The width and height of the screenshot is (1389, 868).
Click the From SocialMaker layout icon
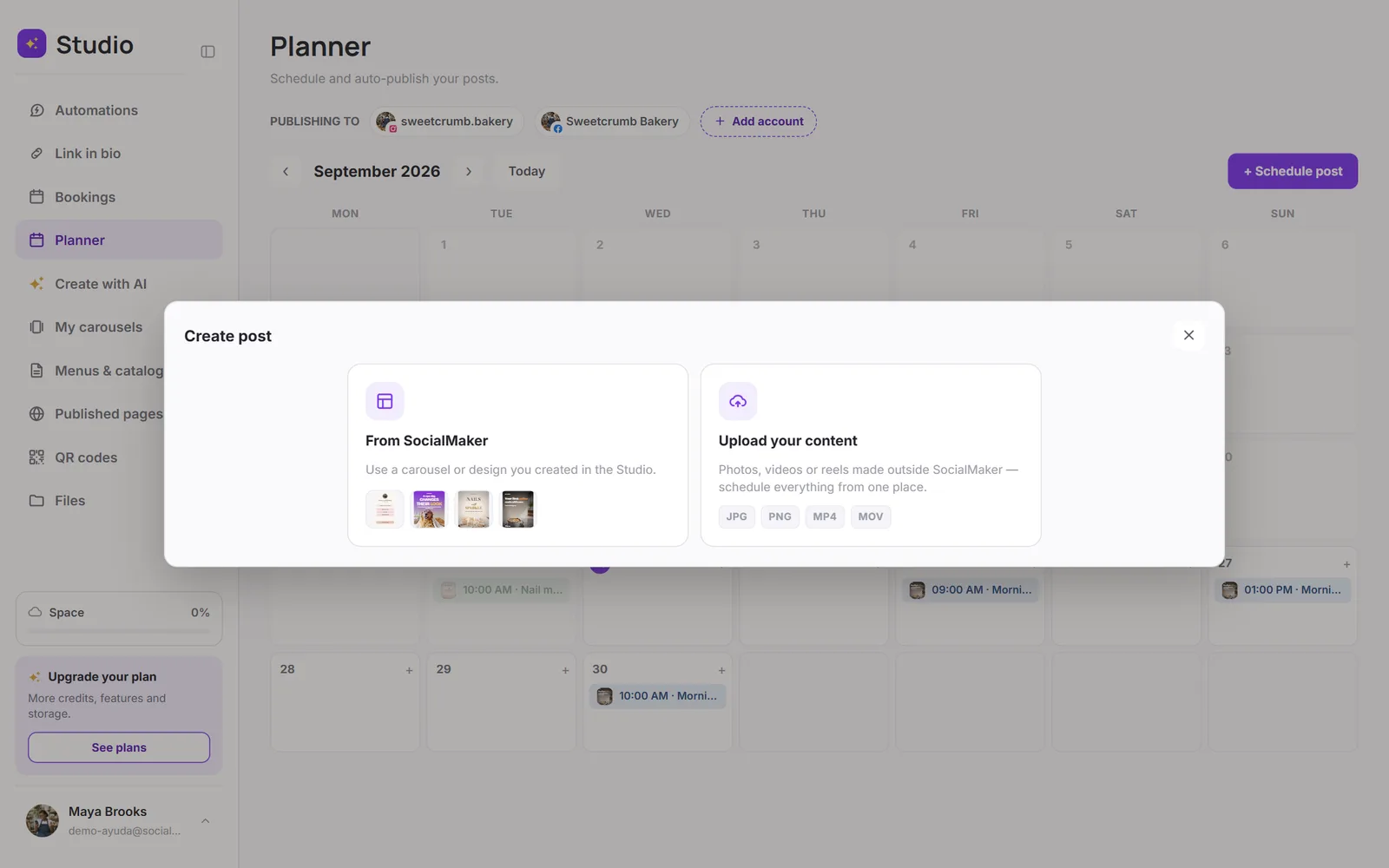click(x=385, y=401)
